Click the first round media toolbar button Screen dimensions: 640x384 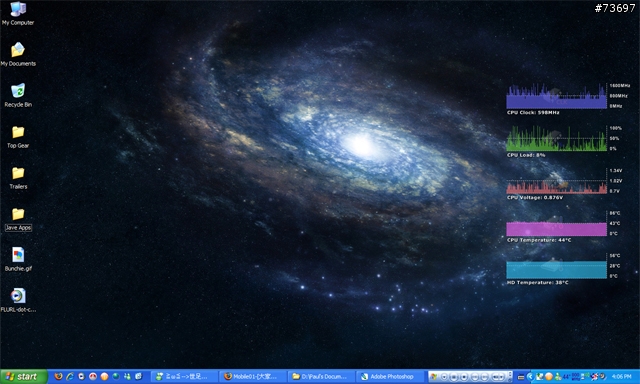444,377
